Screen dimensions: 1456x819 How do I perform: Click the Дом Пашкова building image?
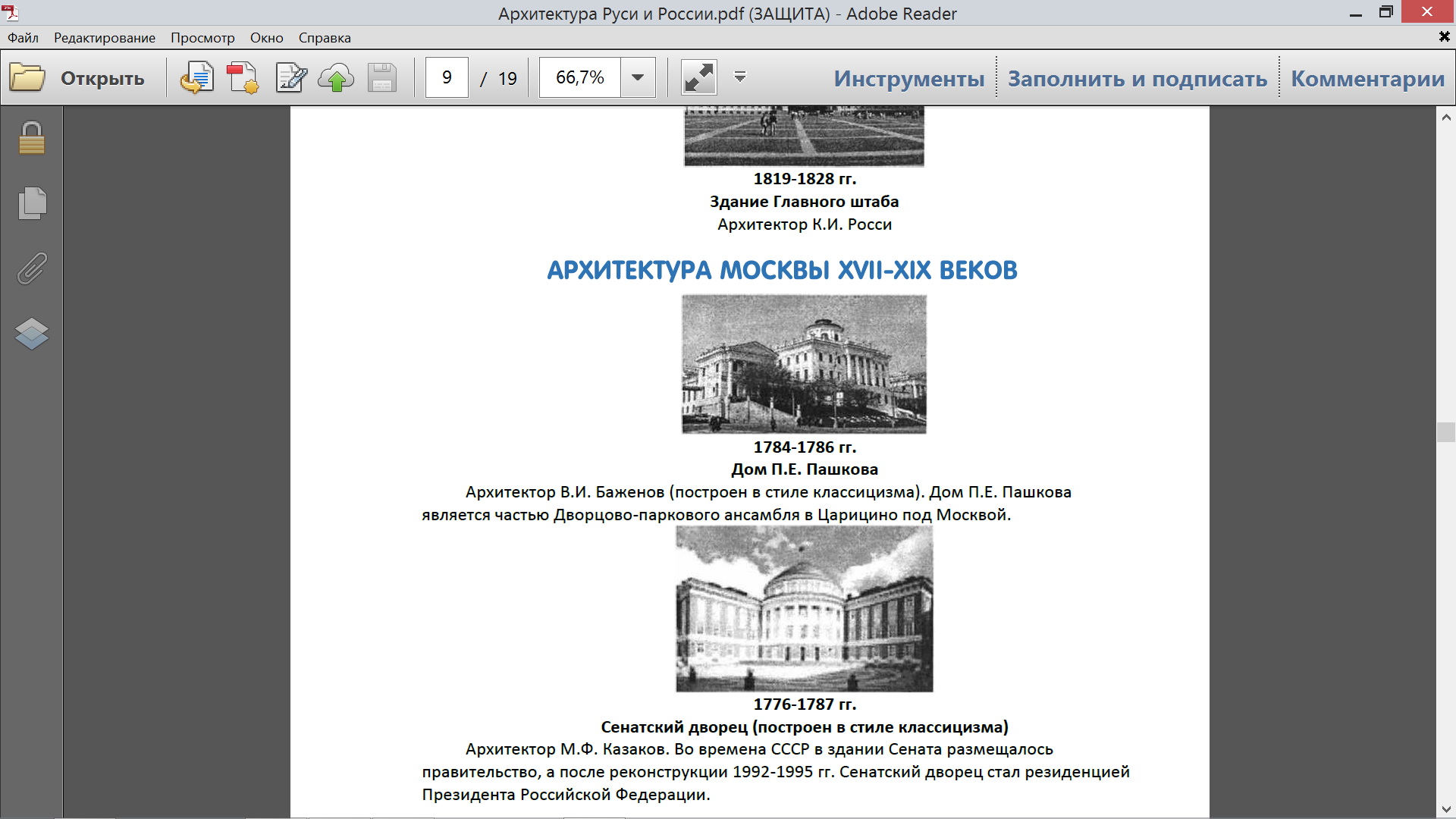[x=804, y=364]
